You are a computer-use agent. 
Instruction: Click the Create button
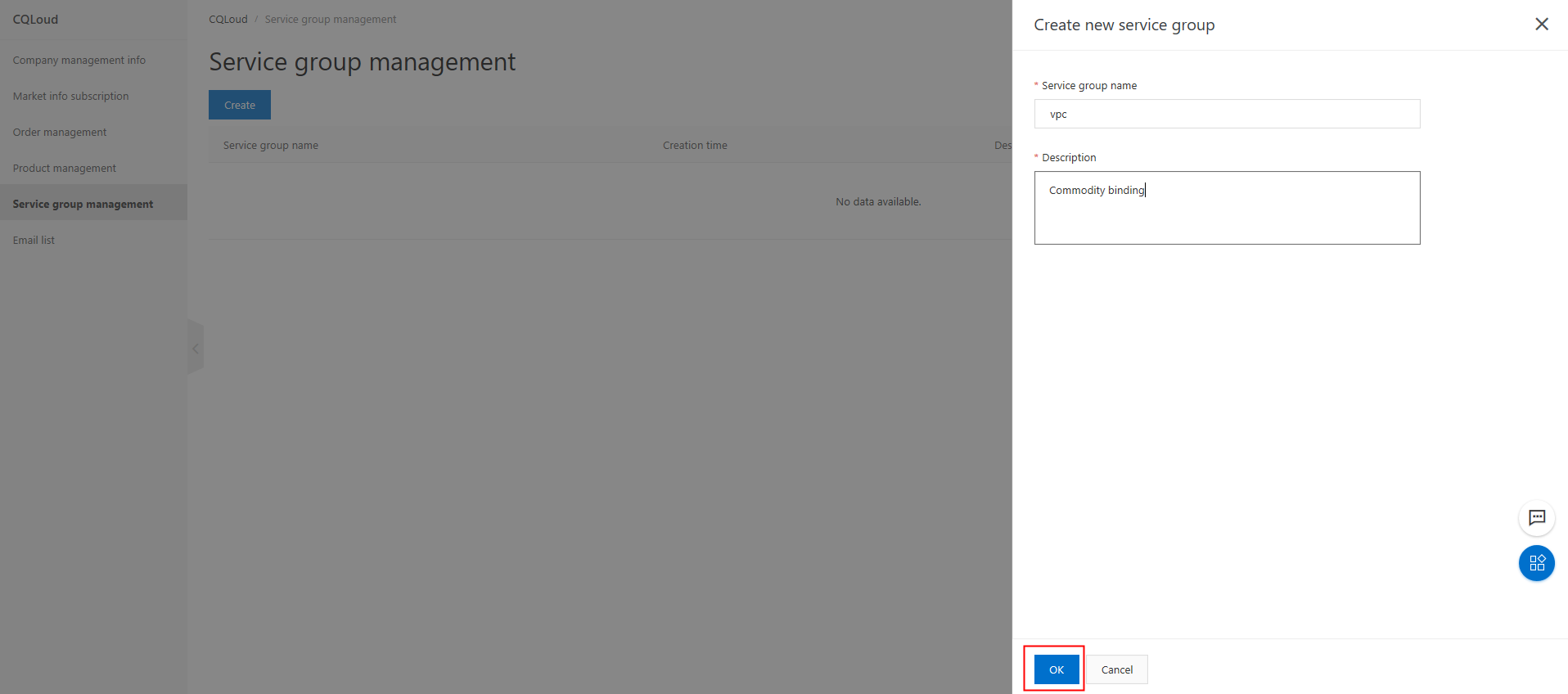(x=240, y=105)
